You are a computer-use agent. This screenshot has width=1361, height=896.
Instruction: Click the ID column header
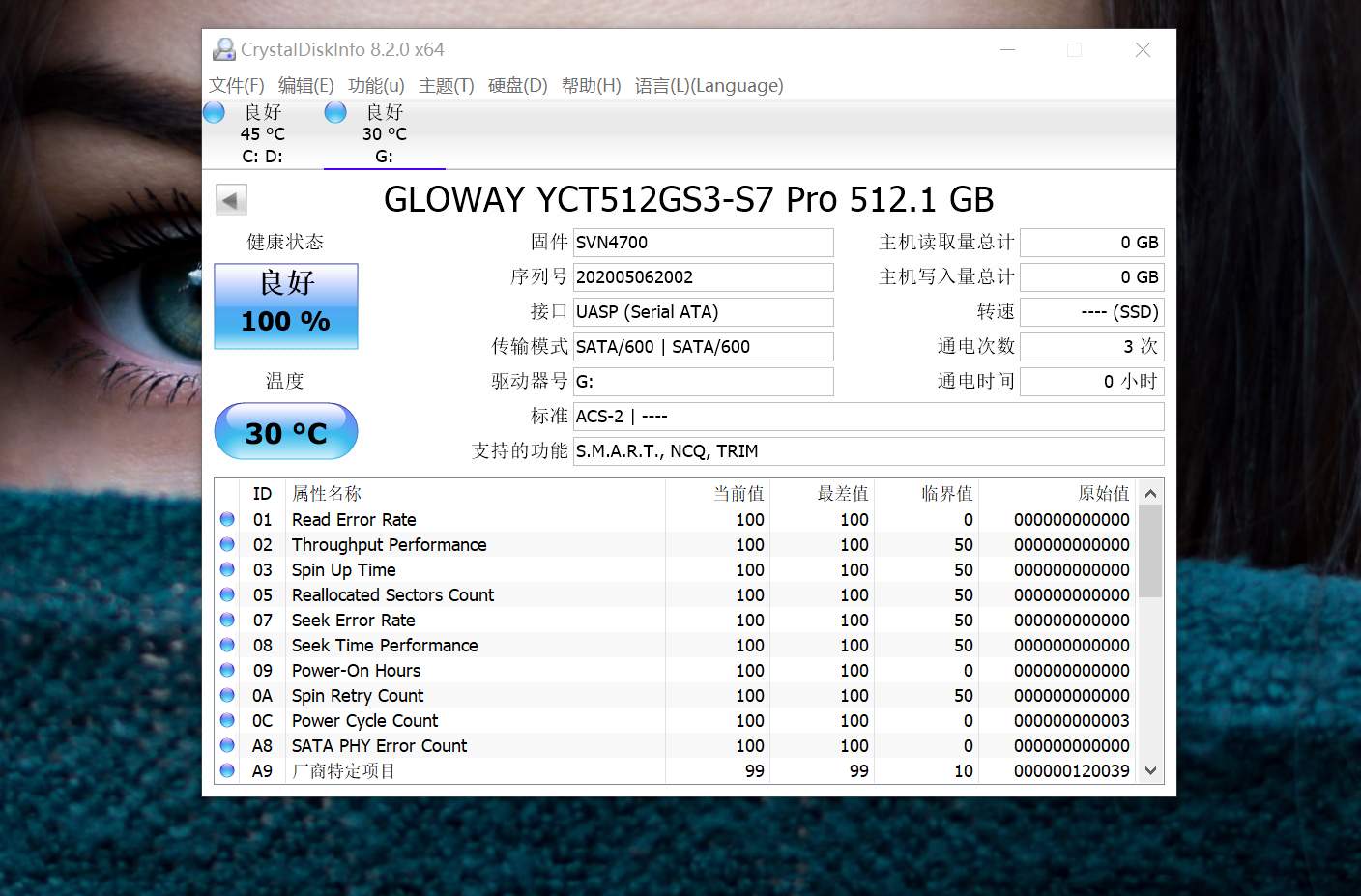262,494
